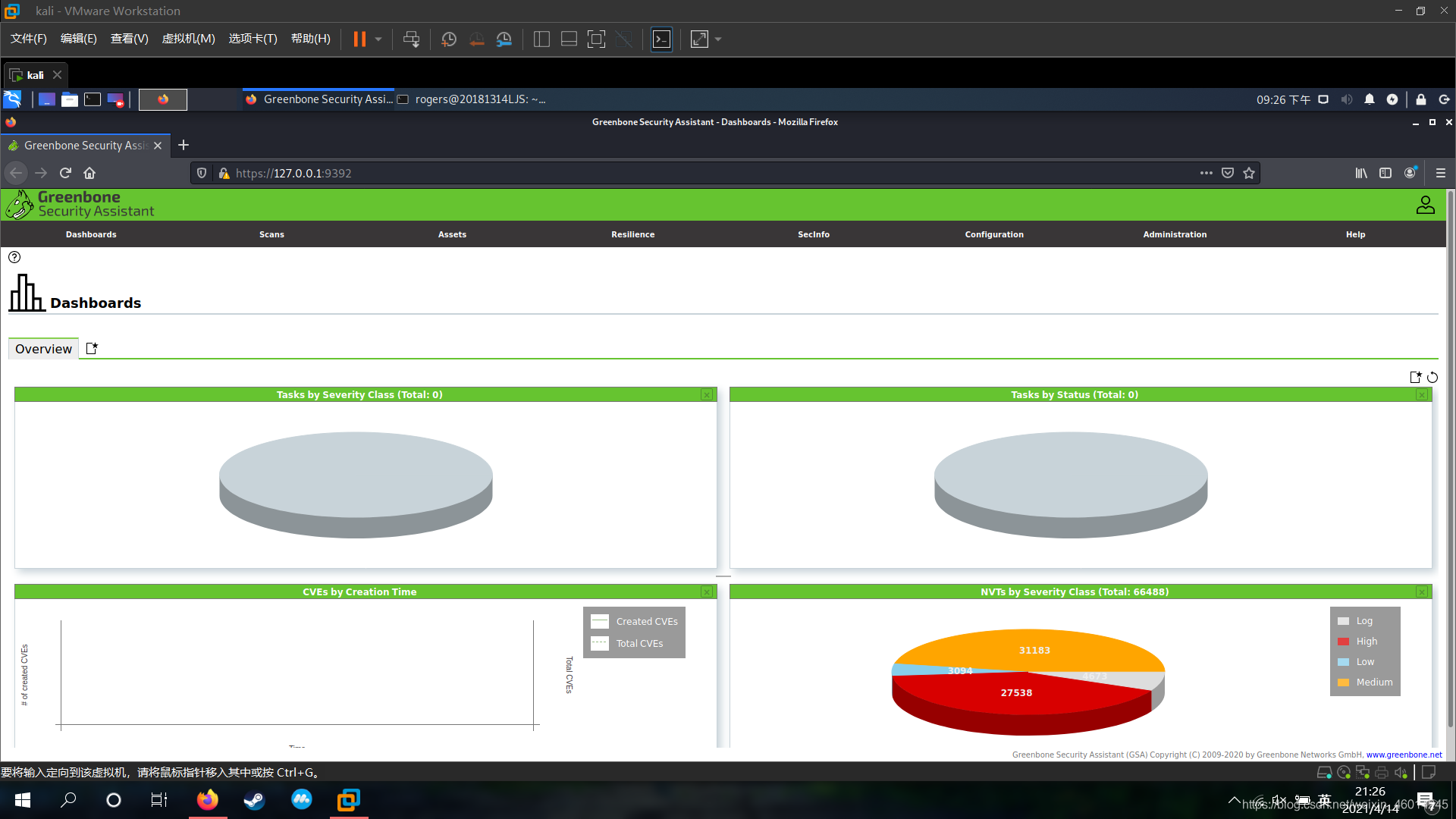The image size is (1456, 819).
Task: Switch to the rogers@20181314LJS terminal window
Action: pos(472,99)
